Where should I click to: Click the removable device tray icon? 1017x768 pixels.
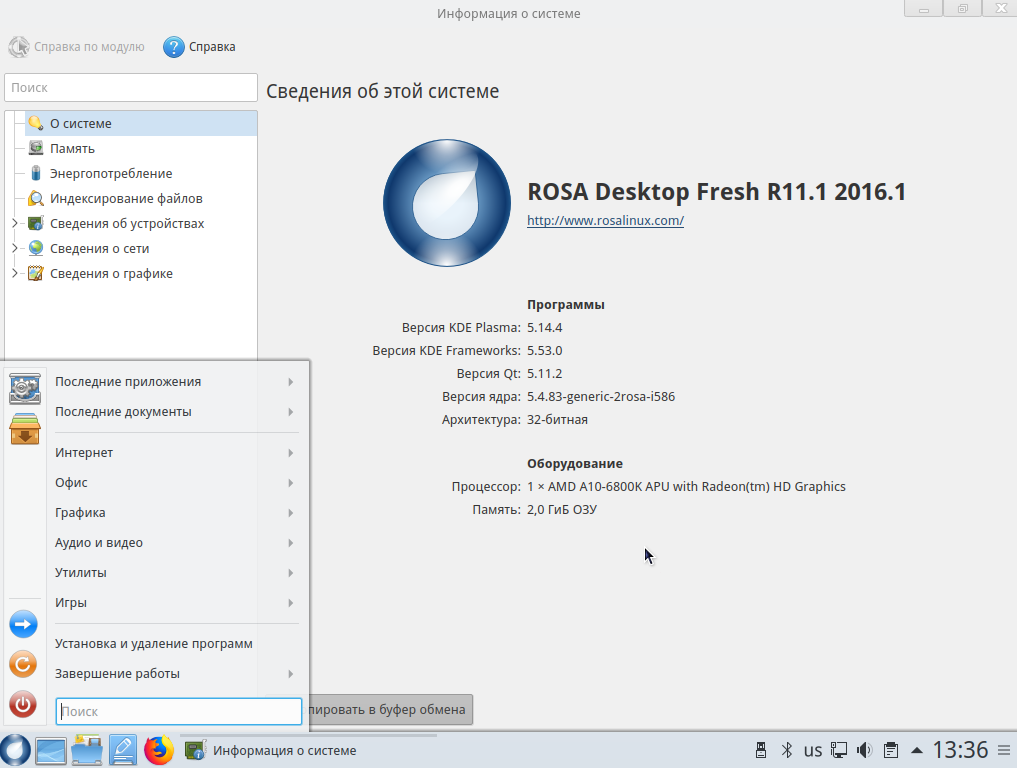tap(761, 750)
